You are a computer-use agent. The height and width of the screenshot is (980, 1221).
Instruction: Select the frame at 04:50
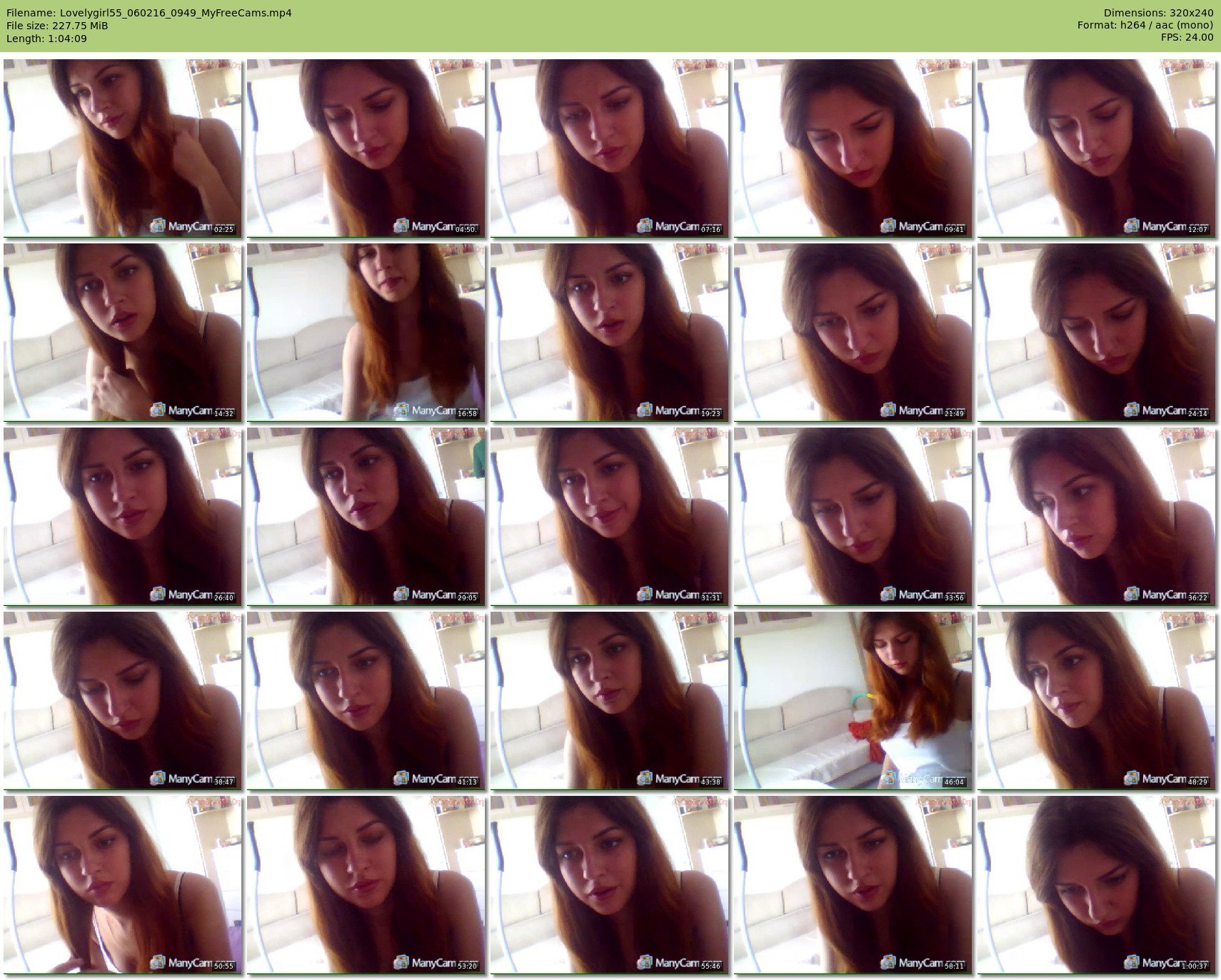(366, 148)
